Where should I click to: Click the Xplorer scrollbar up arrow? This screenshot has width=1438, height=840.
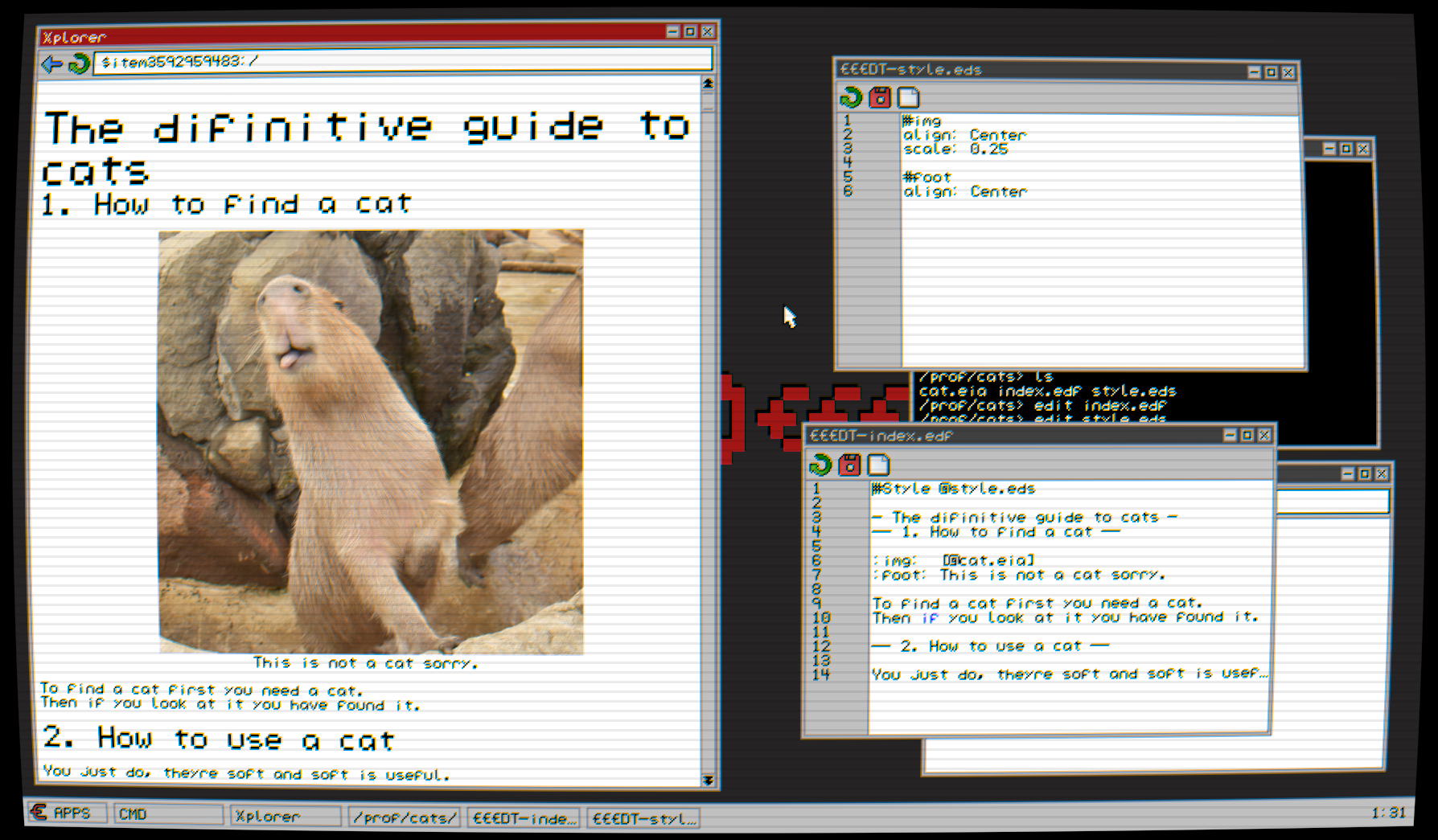tap(708, 84)
